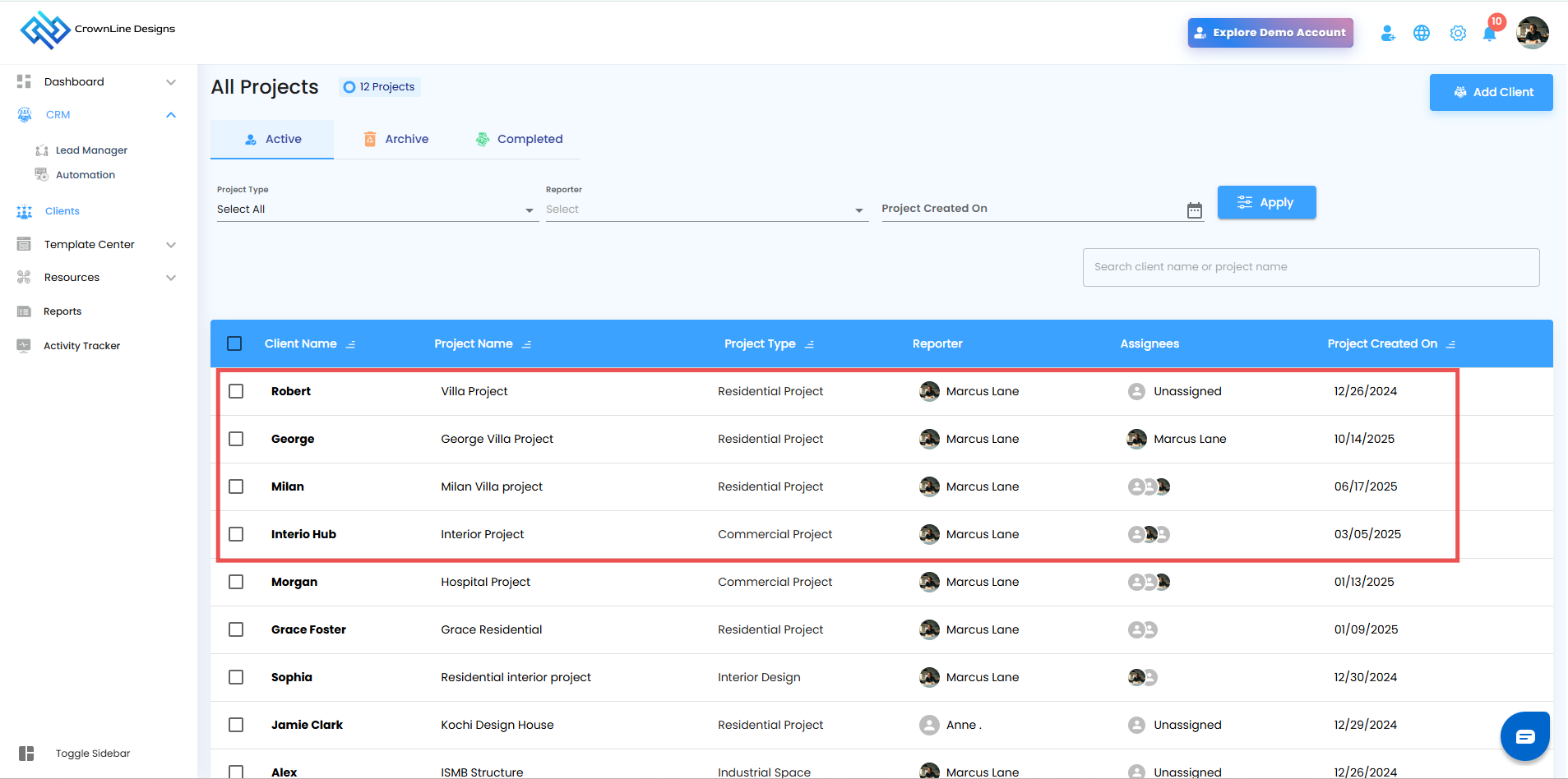Click the Toggle Sidebar icon
The width and height of the screenshot is (1568, 779).
coord(26,754)
